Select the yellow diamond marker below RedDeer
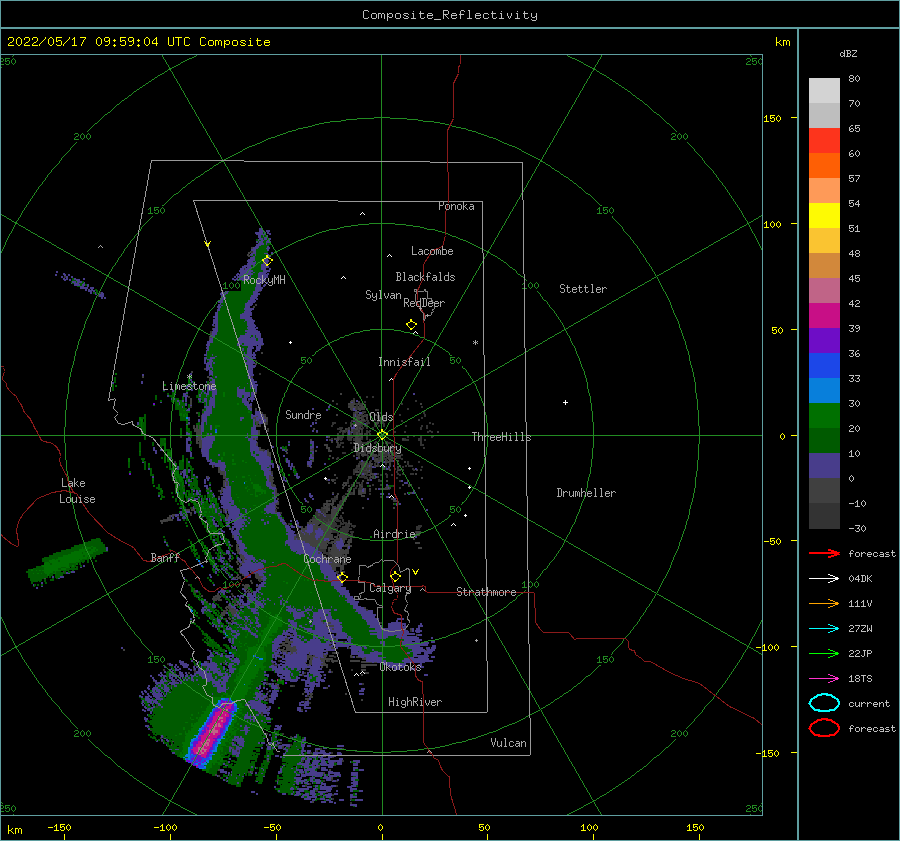Screen dimensions: 900x841 pos(411,324)
